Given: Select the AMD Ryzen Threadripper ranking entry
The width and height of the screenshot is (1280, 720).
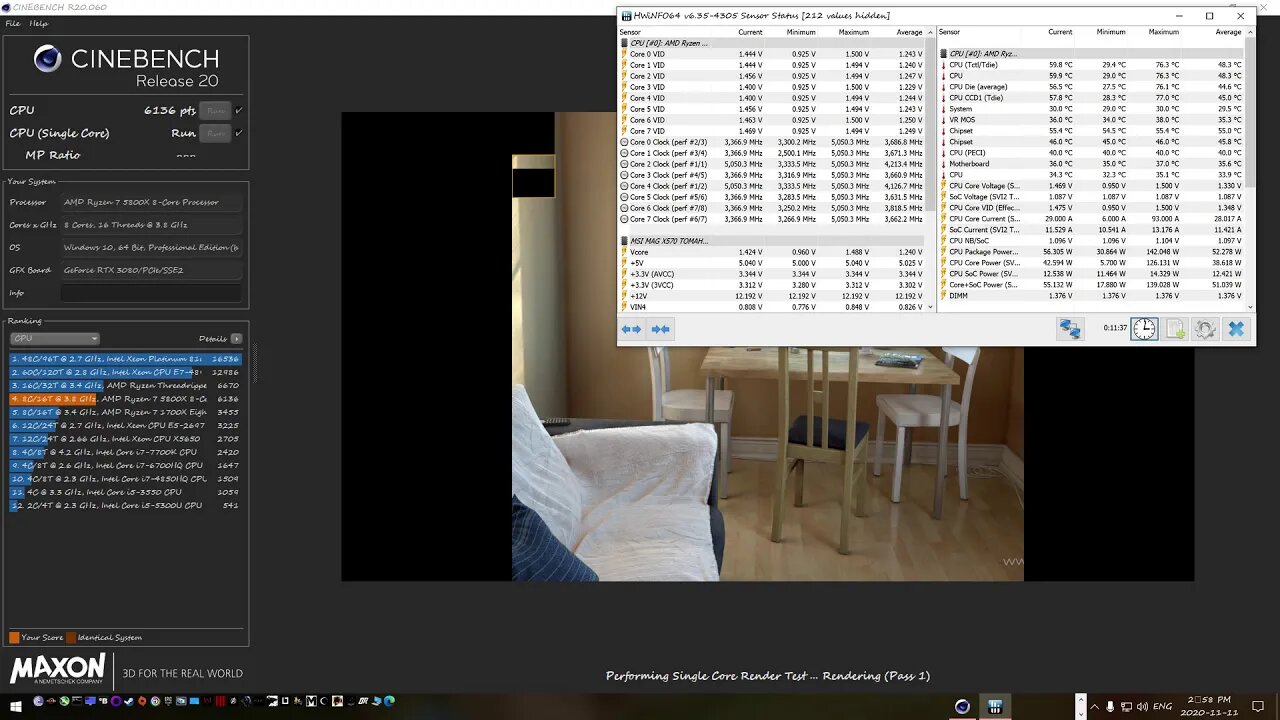Looking at the screenshot, I should 125,385.
